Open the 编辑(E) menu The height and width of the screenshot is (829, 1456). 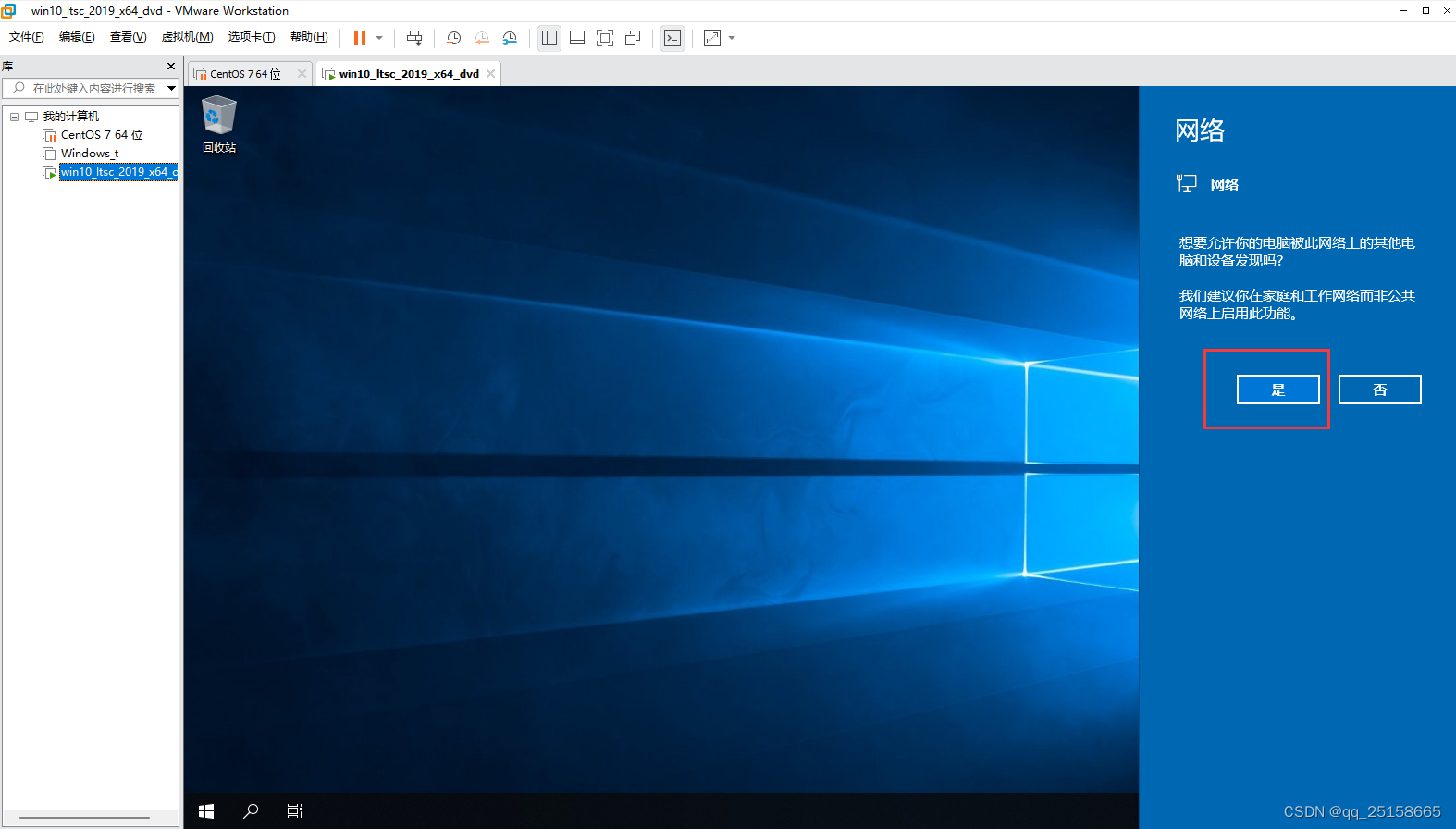point(77,37)
